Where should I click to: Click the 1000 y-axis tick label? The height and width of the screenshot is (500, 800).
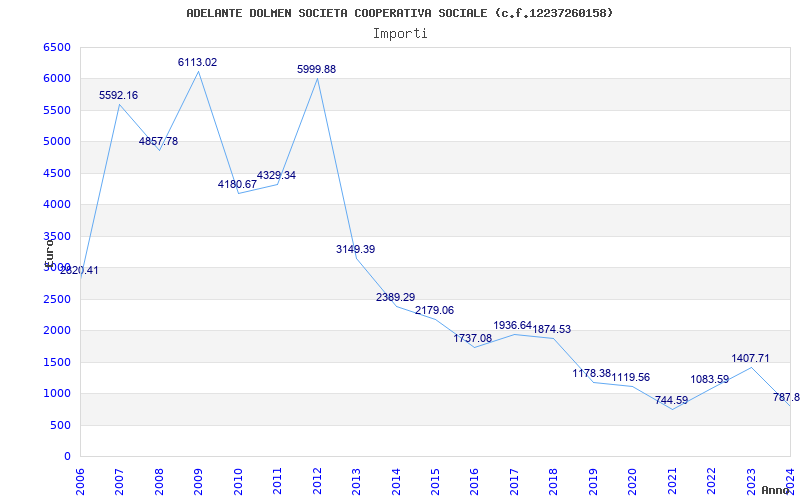pos(57,394)
